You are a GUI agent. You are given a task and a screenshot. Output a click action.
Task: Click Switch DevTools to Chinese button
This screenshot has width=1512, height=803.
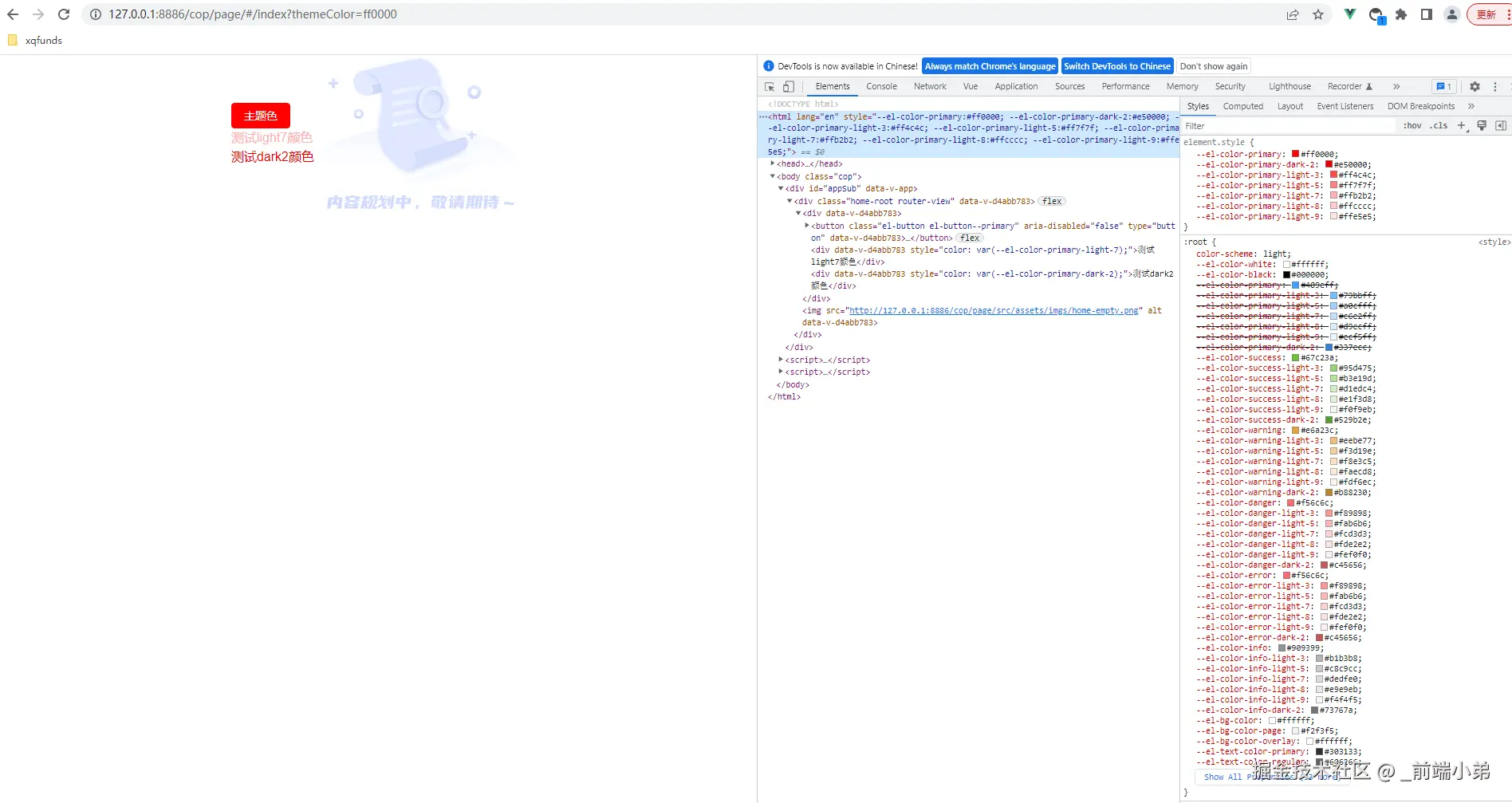coord(1117,66)
